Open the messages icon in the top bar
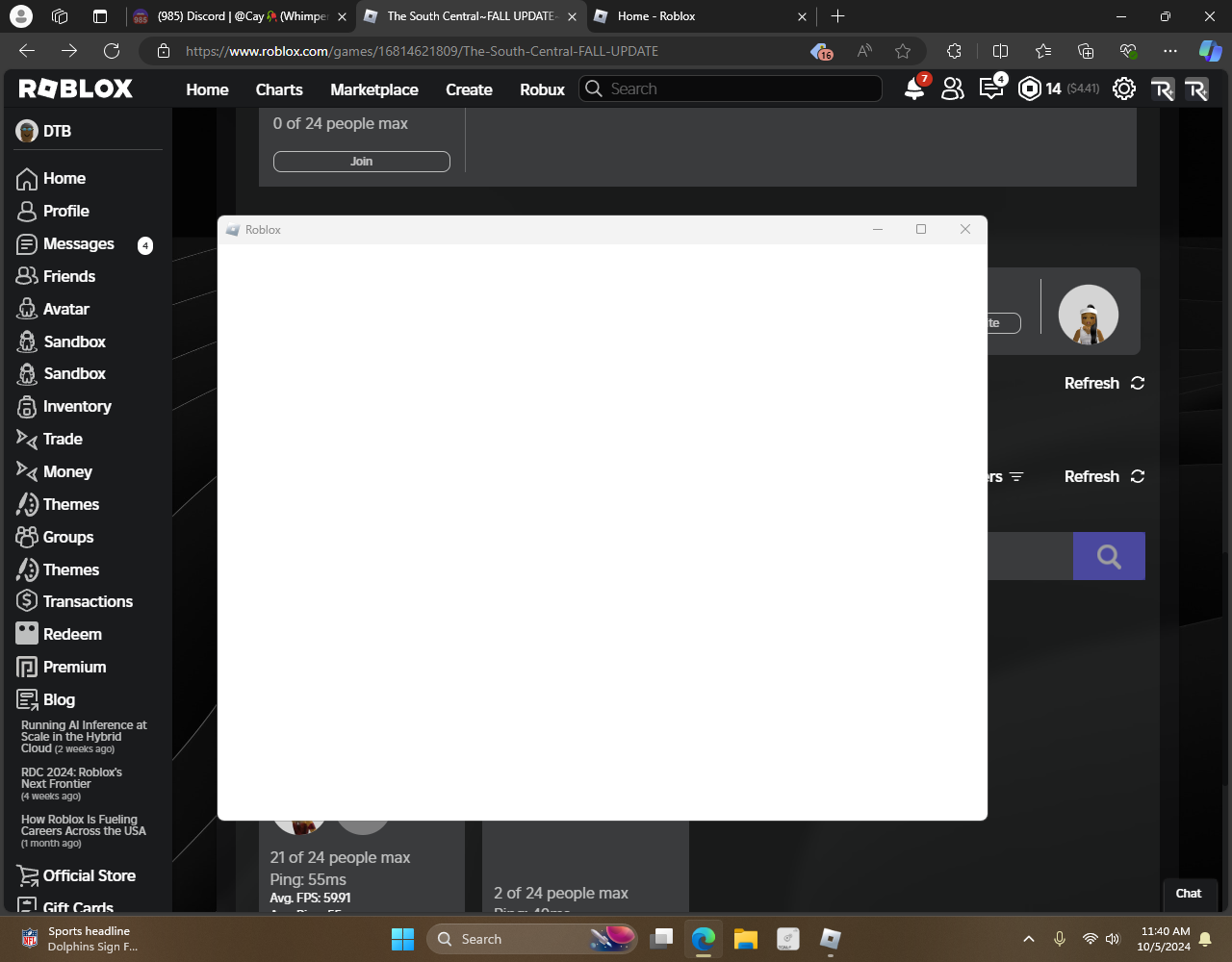 pos(990,89)
